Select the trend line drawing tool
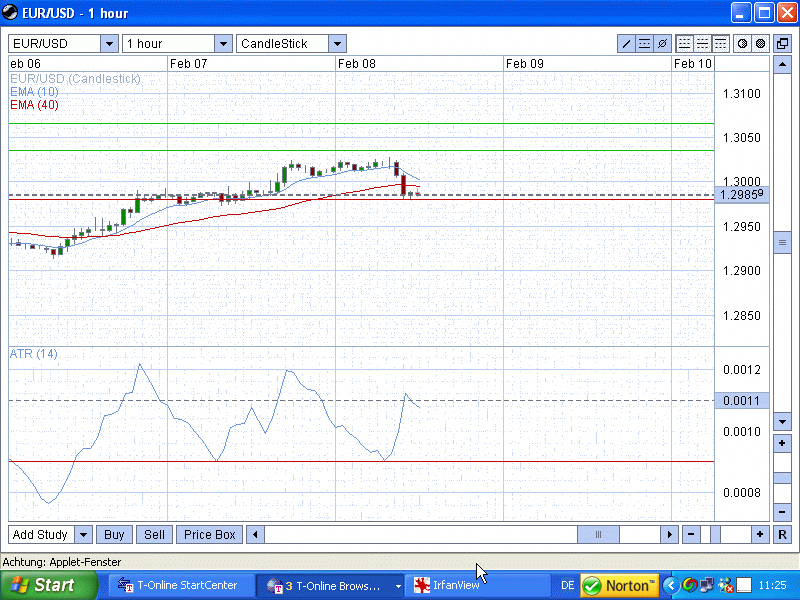Viewport: 800px width, 600px height. click(x=627, y=44)
